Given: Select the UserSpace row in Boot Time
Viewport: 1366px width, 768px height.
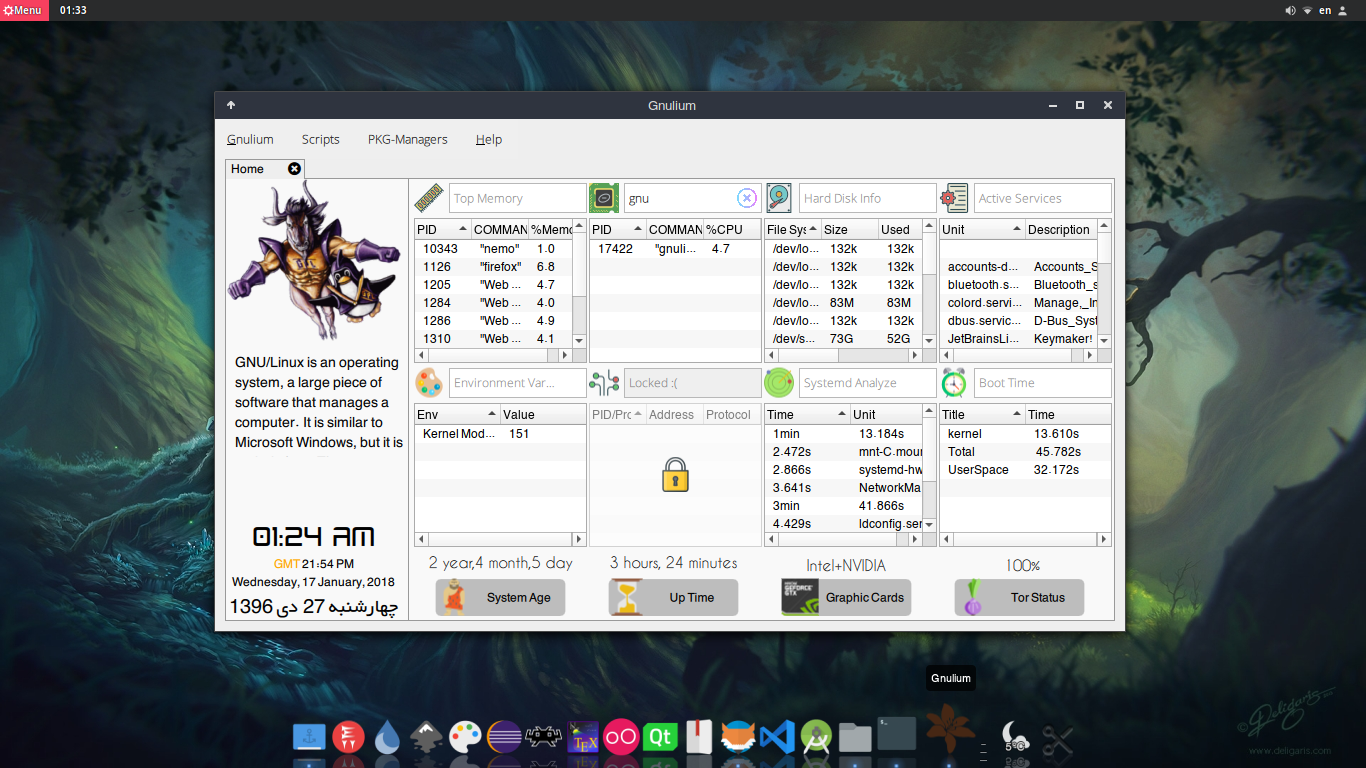Looking at the screenshot, I should (x=1025, y=470).
